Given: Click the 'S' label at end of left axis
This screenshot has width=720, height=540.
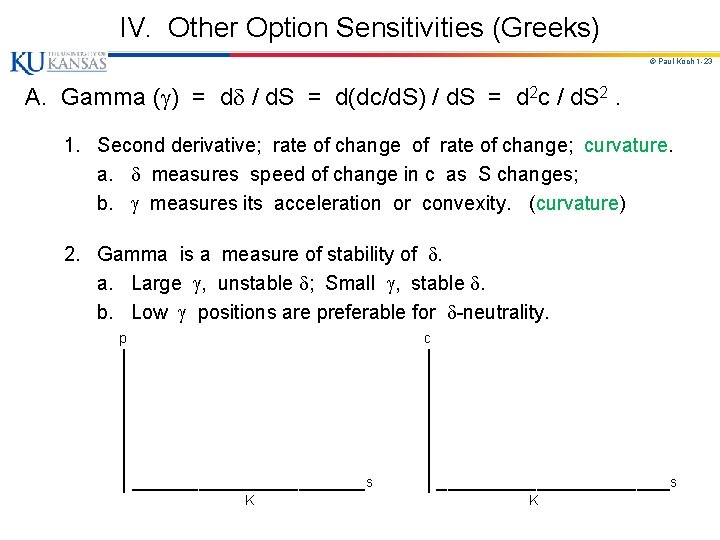Looking at the screenshot, I should (369, 484).
